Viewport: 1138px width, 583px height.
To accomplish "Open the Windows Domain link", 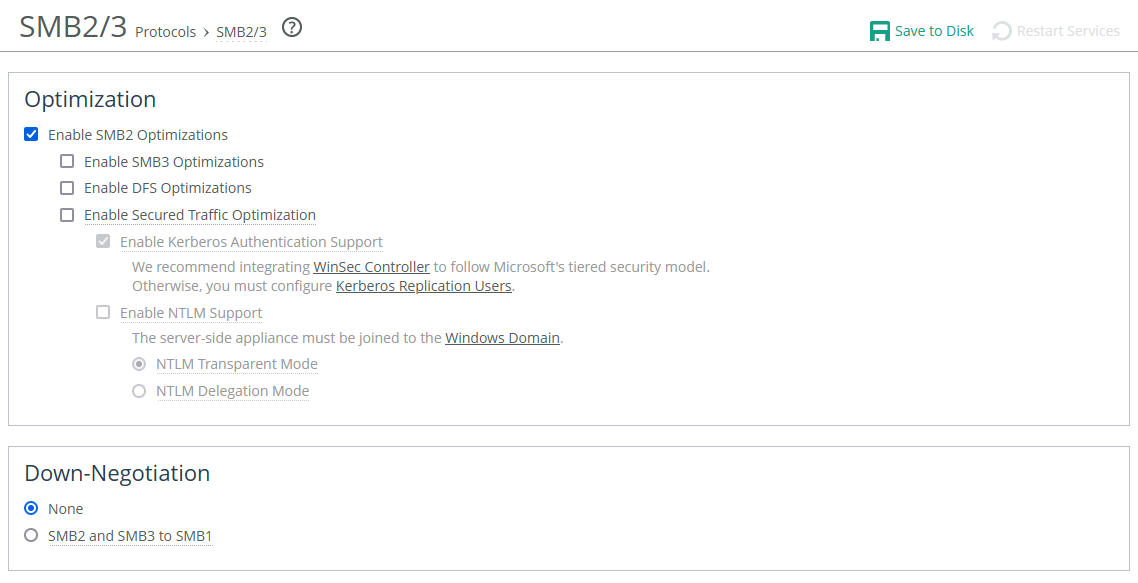I will [502, 338].
